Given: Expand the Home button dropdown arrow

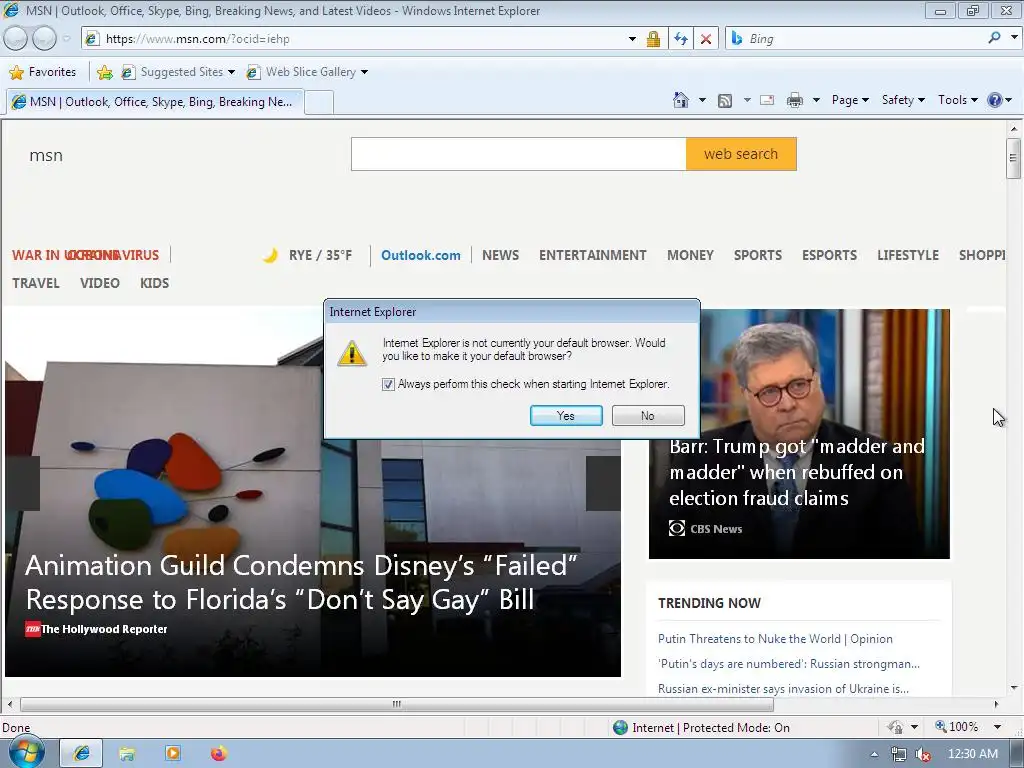Looking at the screenshot, I should click(x=702, y=100).
